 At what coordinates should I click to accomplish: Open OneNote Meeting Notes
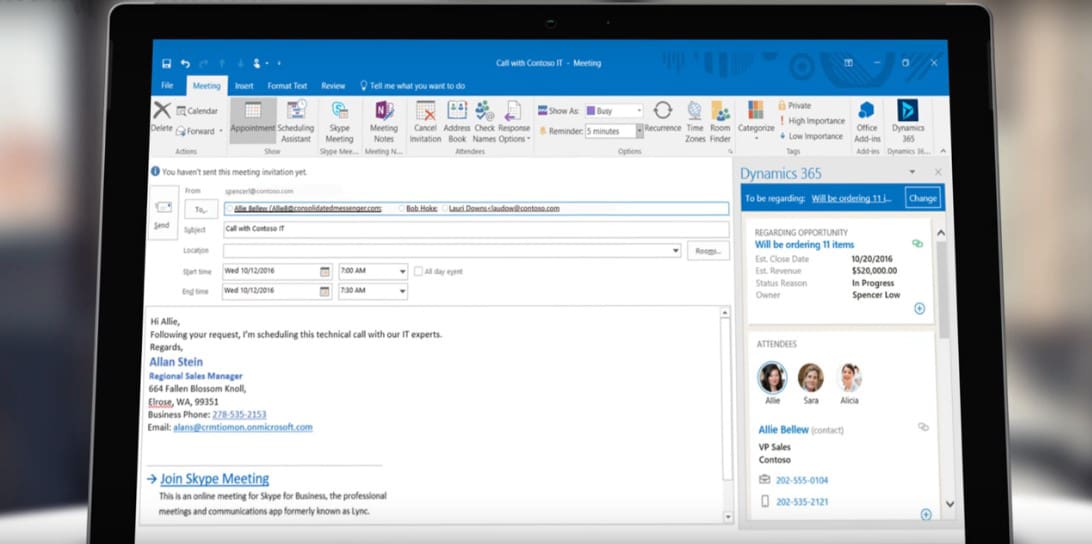click(x=383, y=121)
